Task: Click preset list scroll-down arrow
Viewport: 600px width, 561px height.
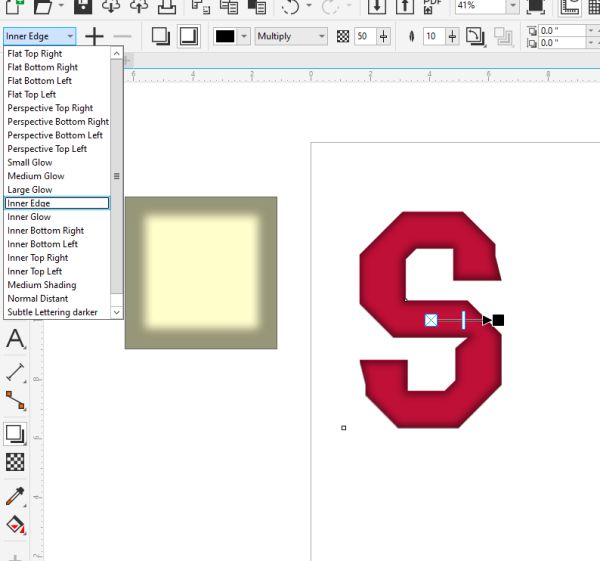Action: click(x=117, y=312)
